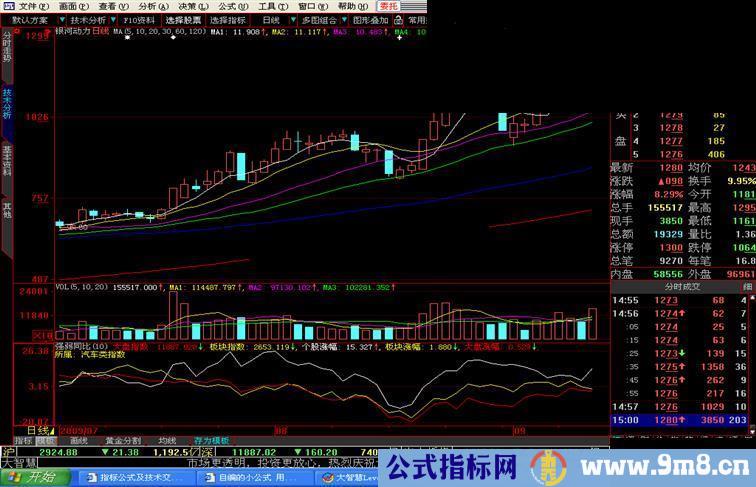Select the 基本资料 sidebar tab

point(7,160)
